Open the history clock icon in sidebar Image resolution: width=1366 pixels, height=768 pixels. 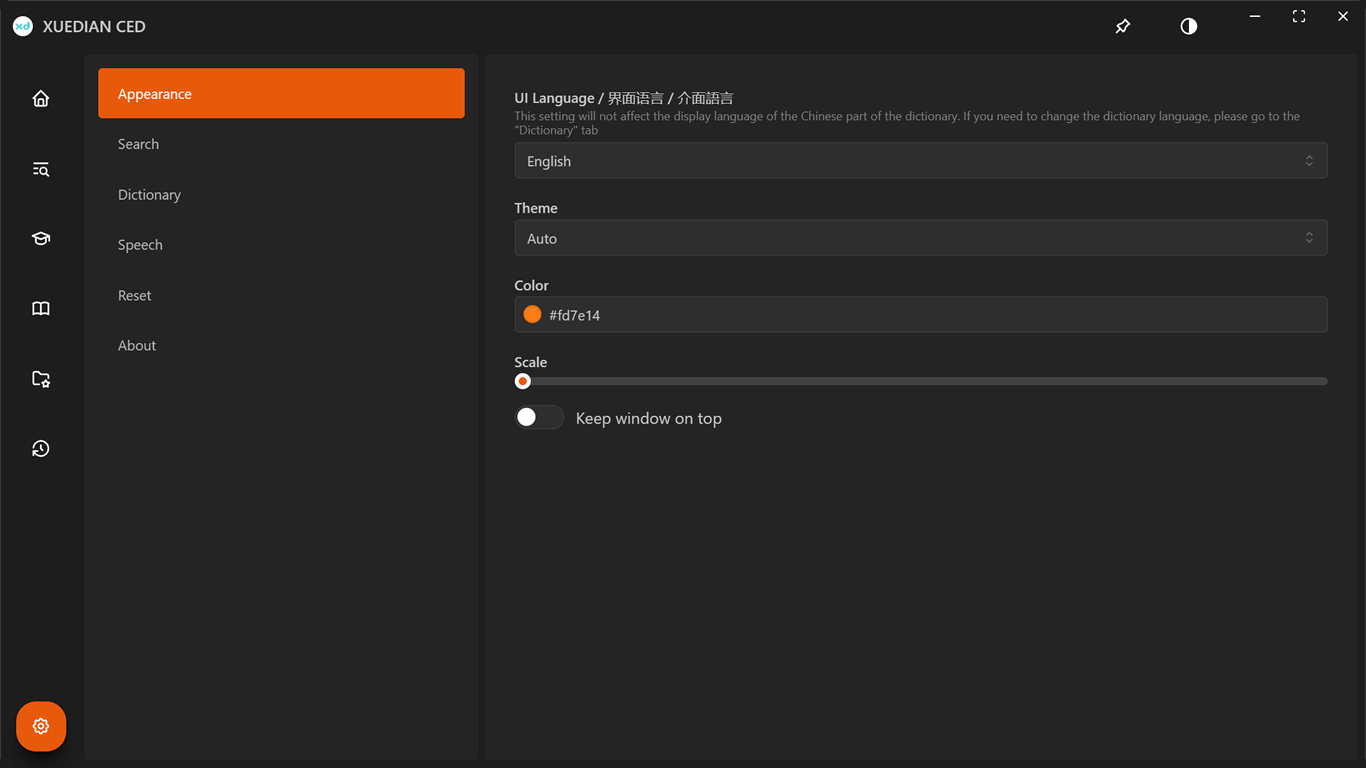point(41,449)
